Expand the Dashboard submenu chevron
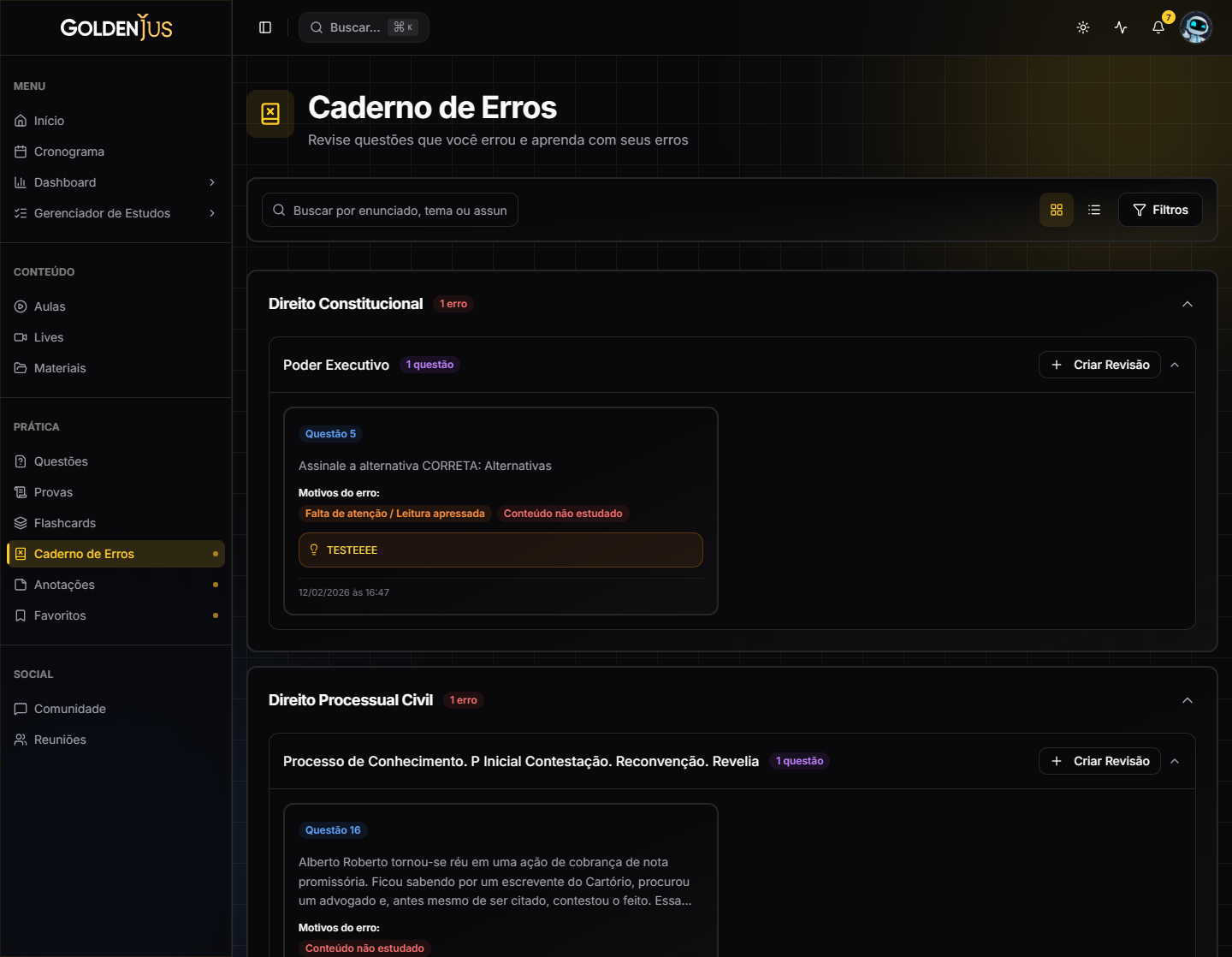Viewport: 1232px width, 957px height. coord(212,182)
